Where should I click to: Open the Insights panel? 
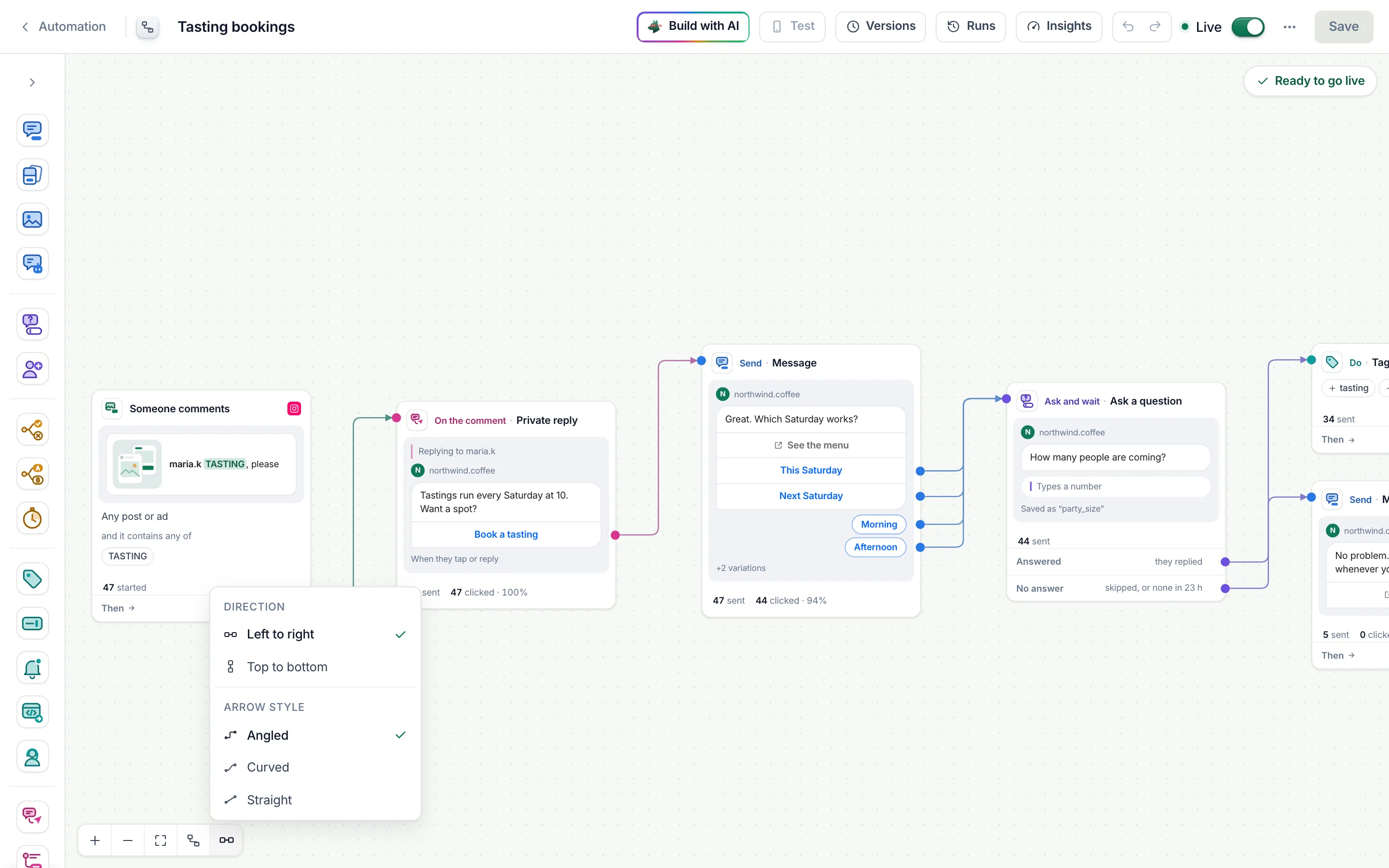[1059, 27]
